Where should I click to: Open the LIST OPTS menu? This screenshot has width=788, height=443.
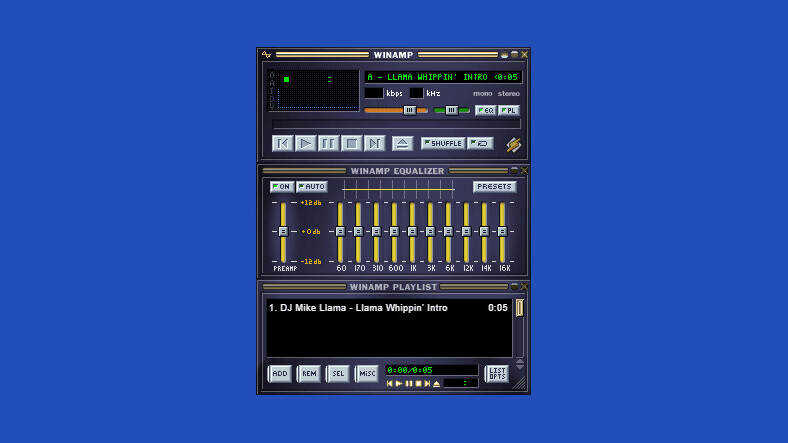click(497, 373)
